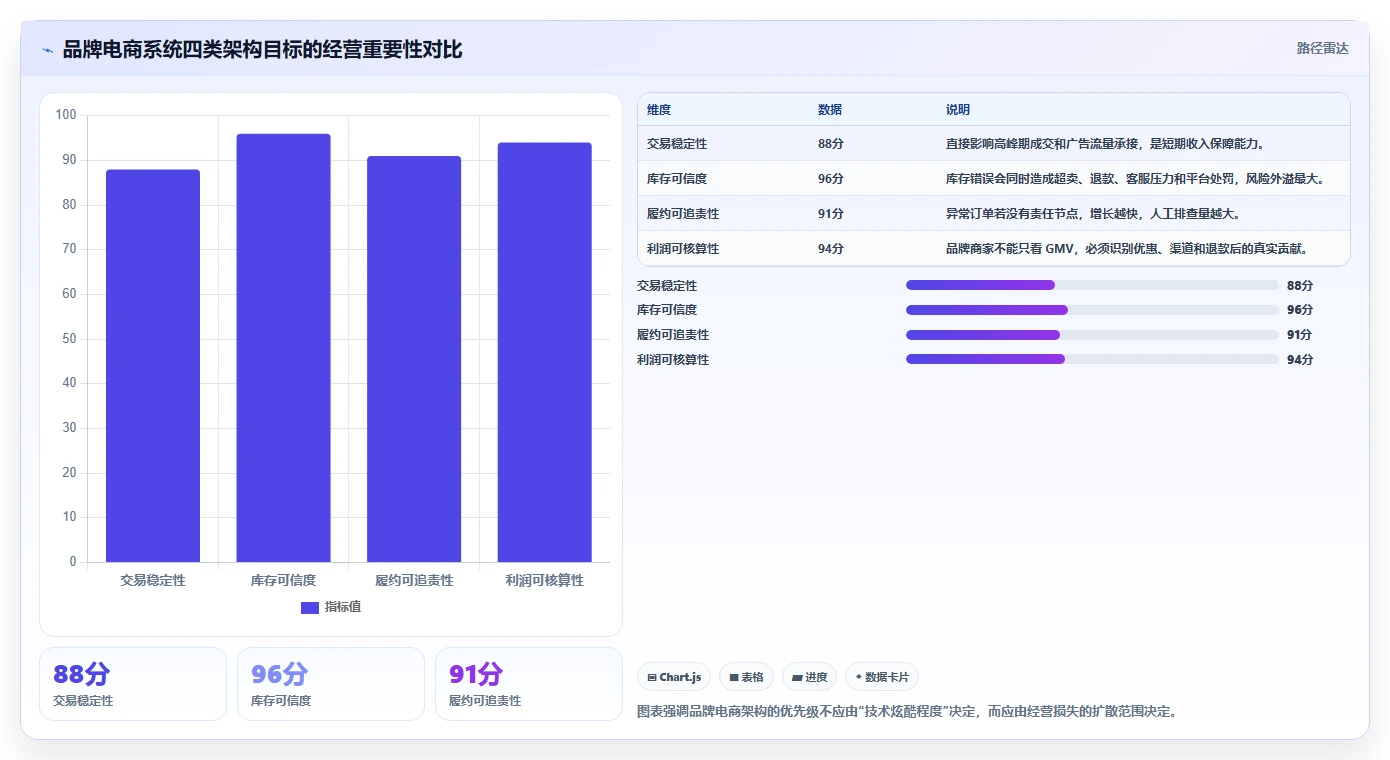1390x760 pixels.
Task: Open the 91分 履约可追责性 data card
Action: (x=529, y=684)
